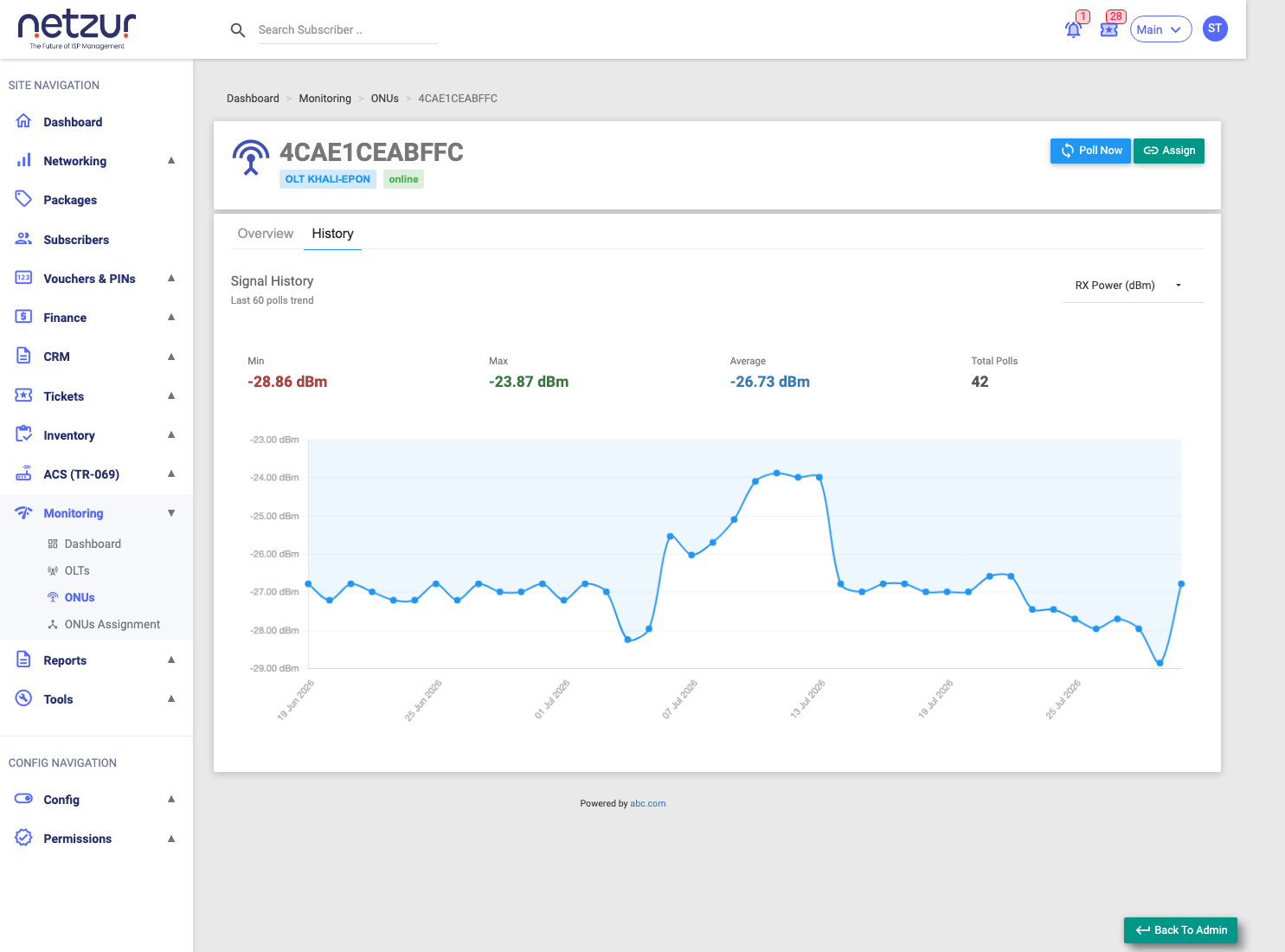Click the Networking bar chart icon
The height and width of the screenshot is (952, 1285).
click(24, 160)
